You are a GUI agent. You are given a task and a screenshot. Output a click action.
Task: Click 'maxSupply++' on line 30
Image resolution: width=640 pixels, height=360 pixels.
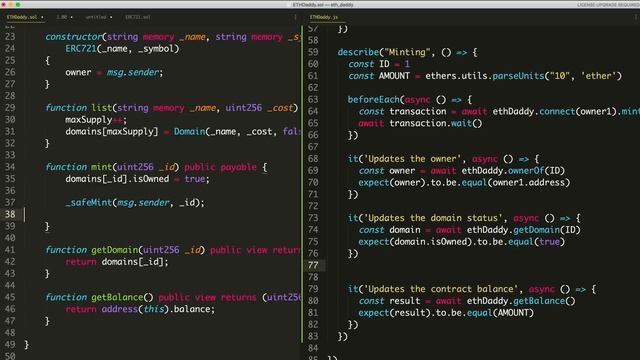[x=94, y=120]
